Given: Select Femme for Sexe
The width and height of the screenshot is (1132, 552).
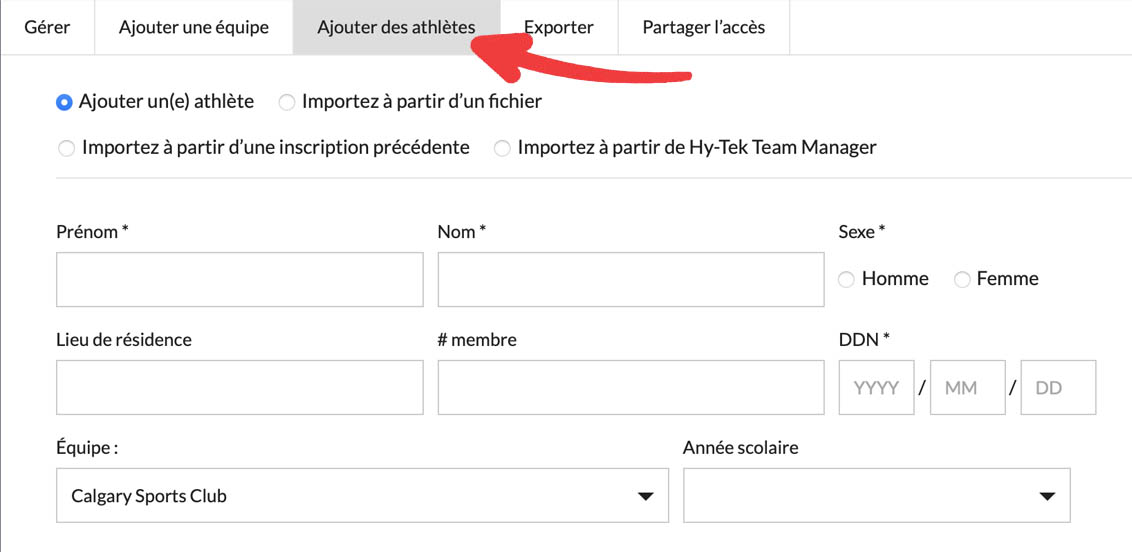Looking at the screenshot, I should (962, 280).
